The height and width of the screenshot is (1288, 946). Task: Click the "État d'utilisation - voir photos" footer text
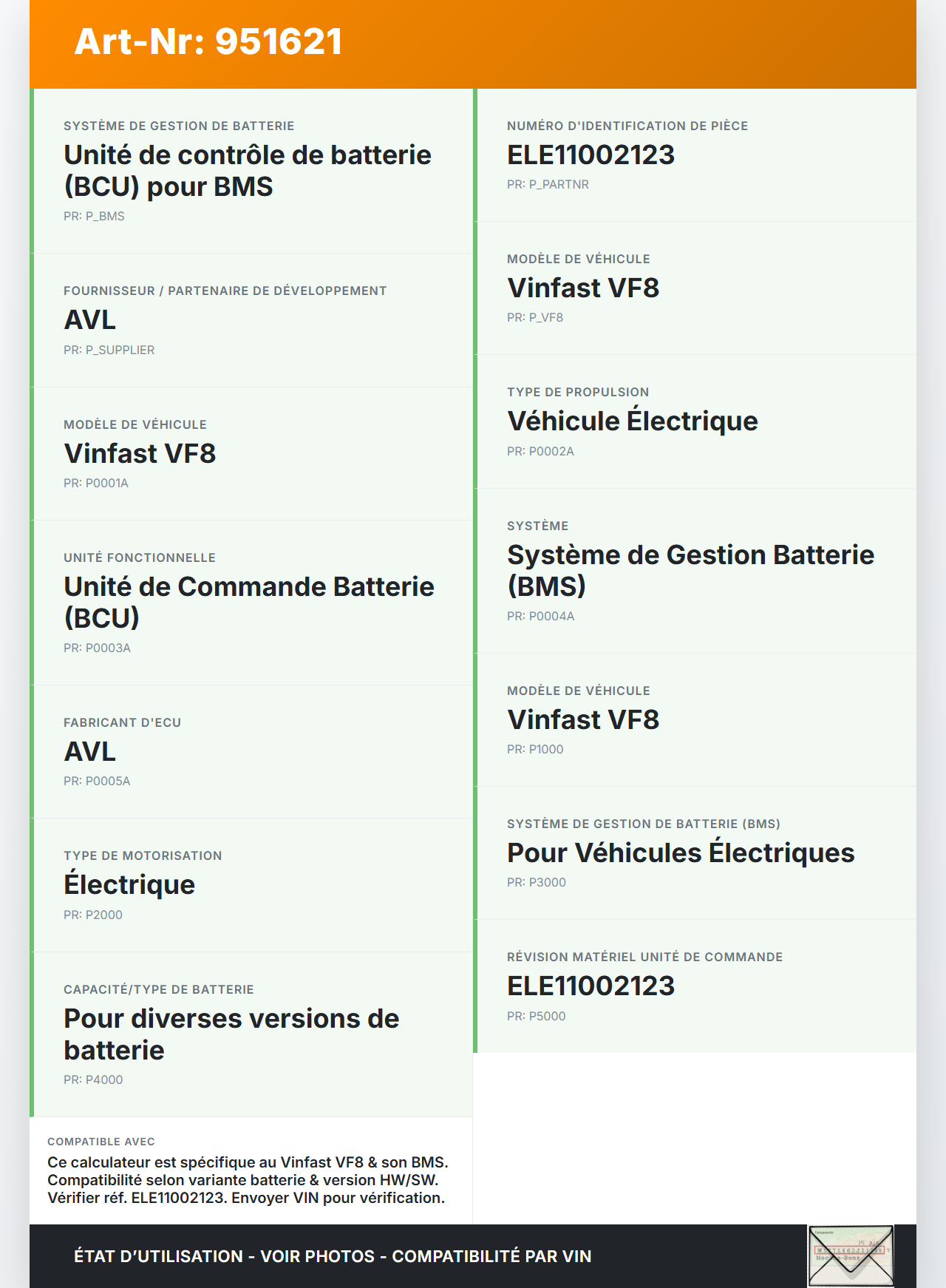pyautogui.click(x=332, y=1256)
